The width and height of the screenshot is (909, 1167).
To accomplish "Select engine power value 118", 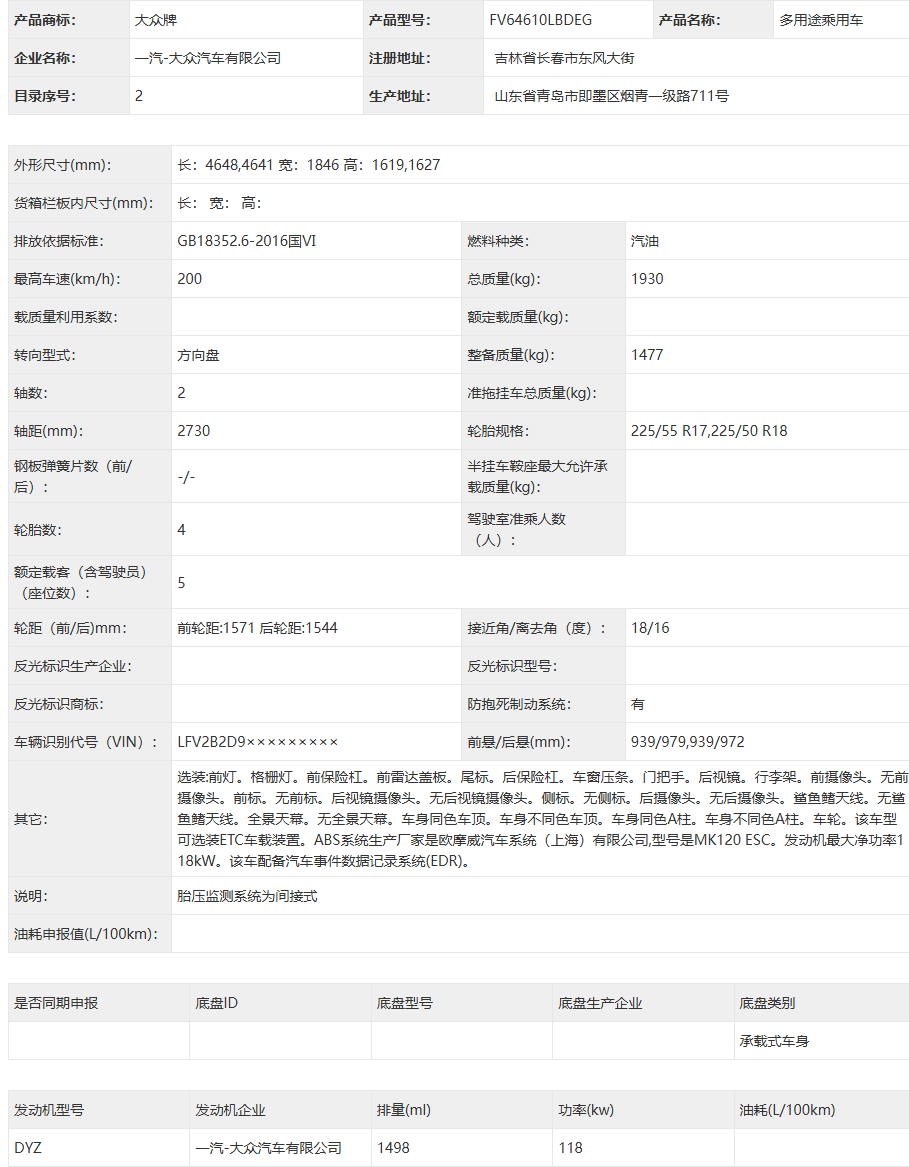I will (x=571, y=1148).
